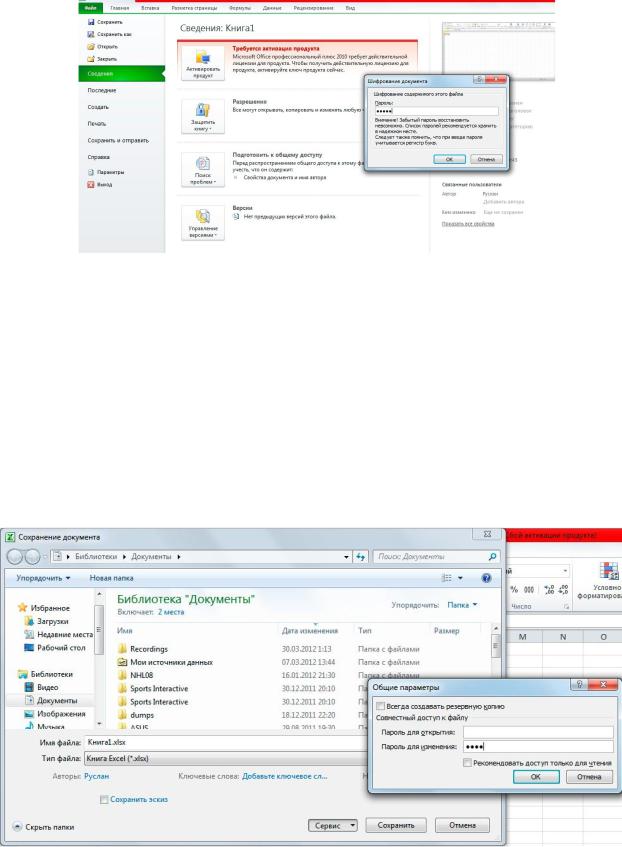The image size is (622, 847).
Task: Open the Формулы ribbon tab
Action: point(240,8)
